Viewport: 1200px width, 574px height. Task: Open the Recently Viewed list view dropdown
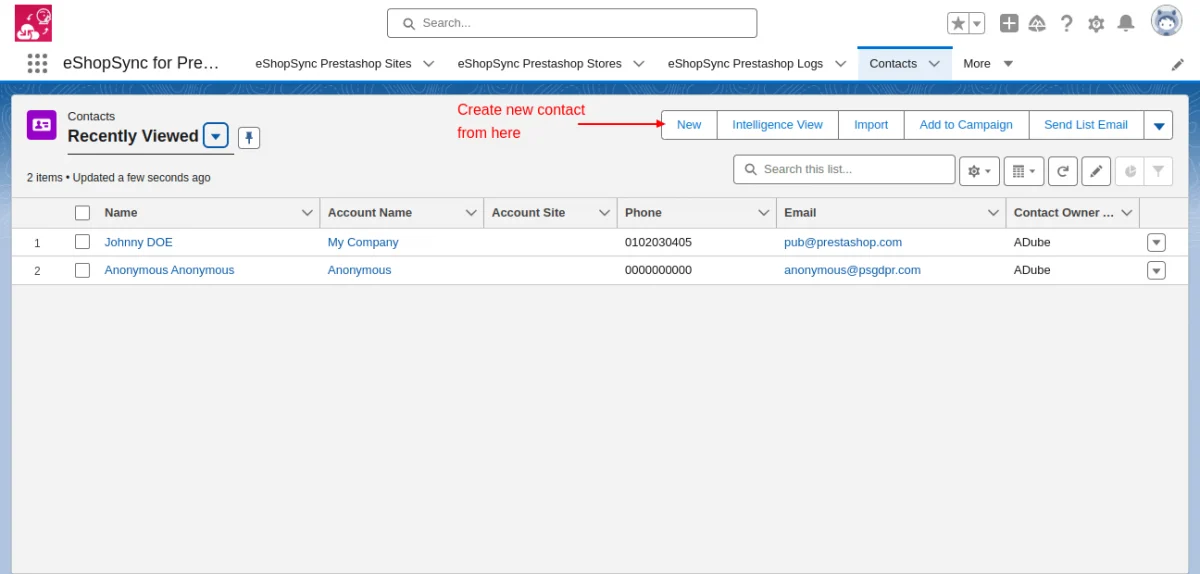pyautogui.click(x=216, y=136)
